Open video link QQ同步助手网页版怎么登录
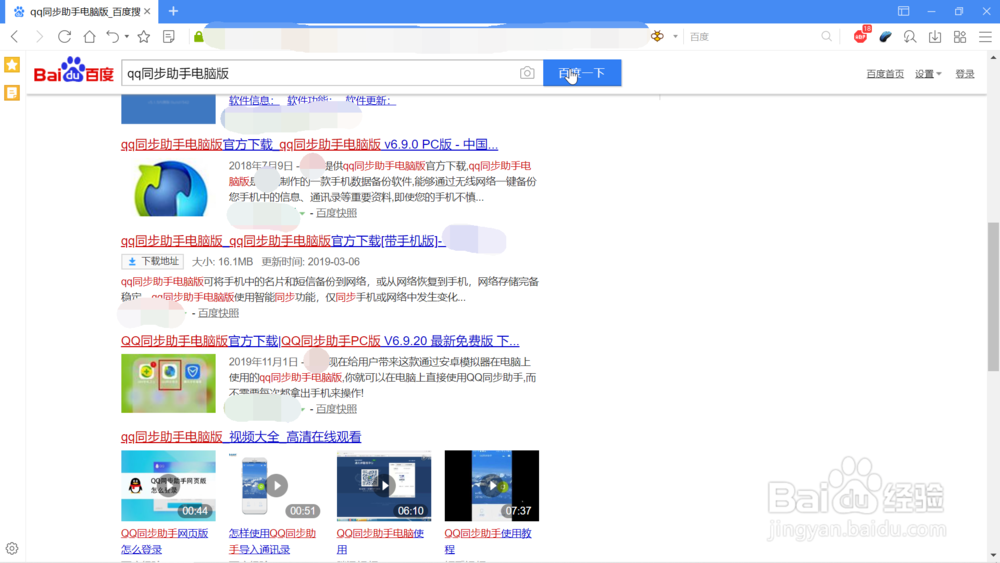Viewport: 1000px width, 563px height. 165,541
